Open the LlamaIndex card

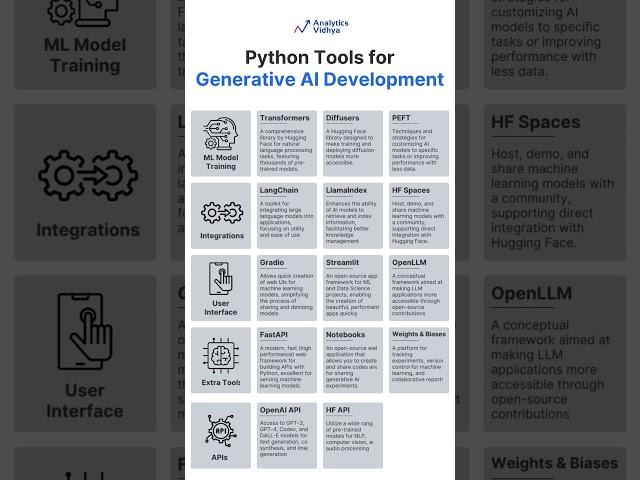pos(353,216)
